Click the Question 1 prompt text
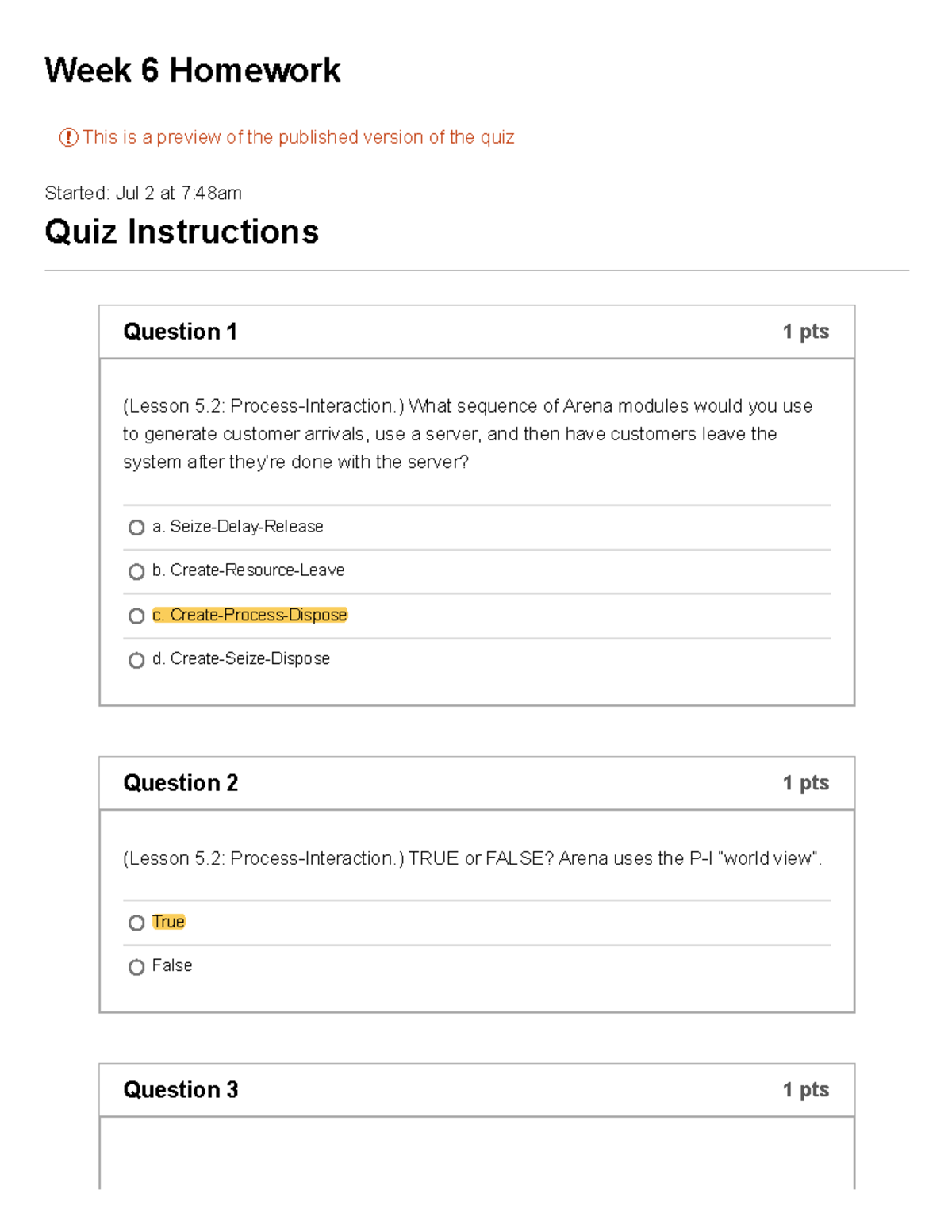 coord(468,434)
